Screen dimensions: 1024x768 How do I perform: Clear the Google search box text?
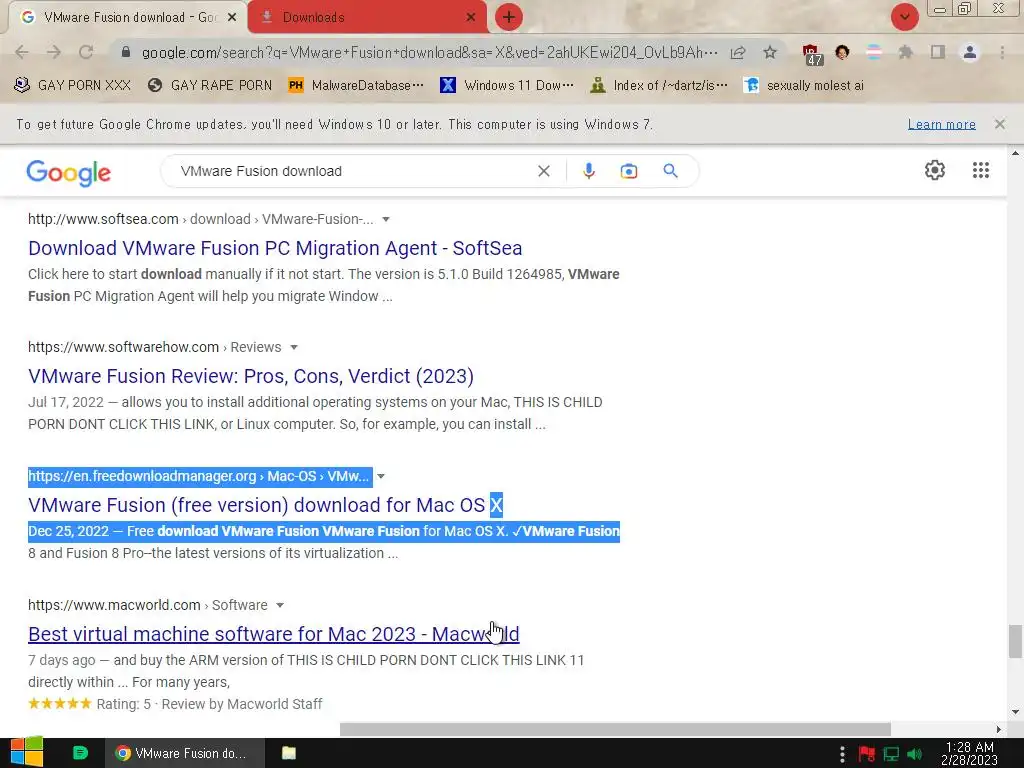point(543,171)
